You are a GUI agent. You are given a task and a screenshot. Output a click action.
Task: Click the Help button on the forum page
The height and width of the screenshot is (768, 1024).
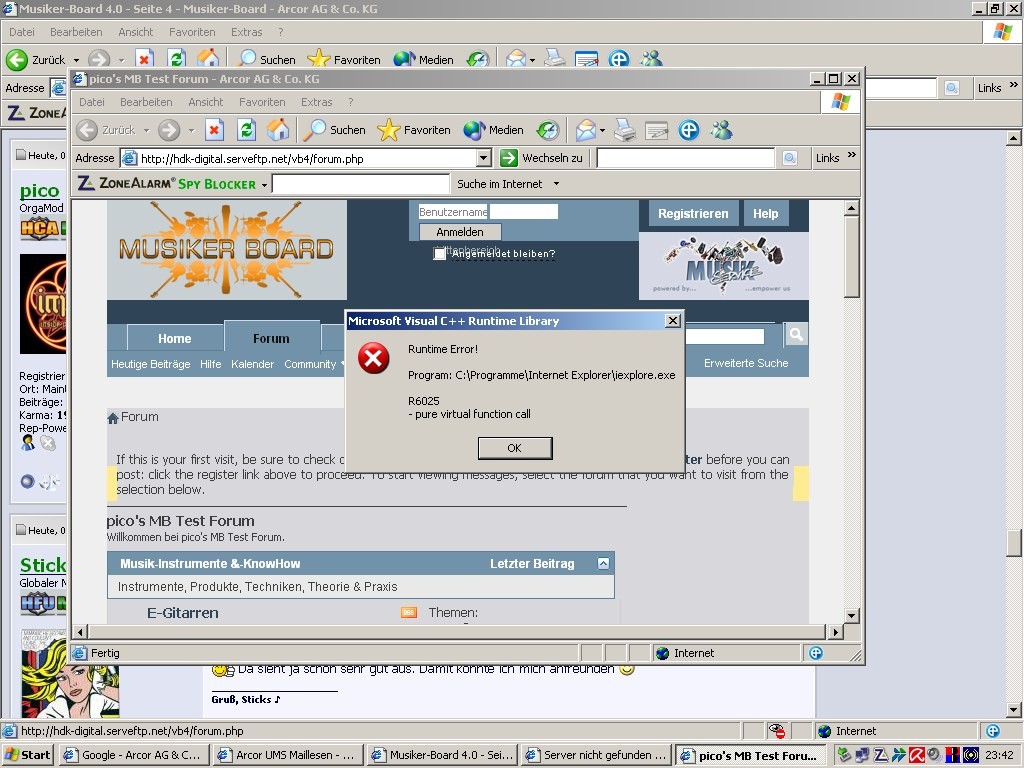click(765, 214)
